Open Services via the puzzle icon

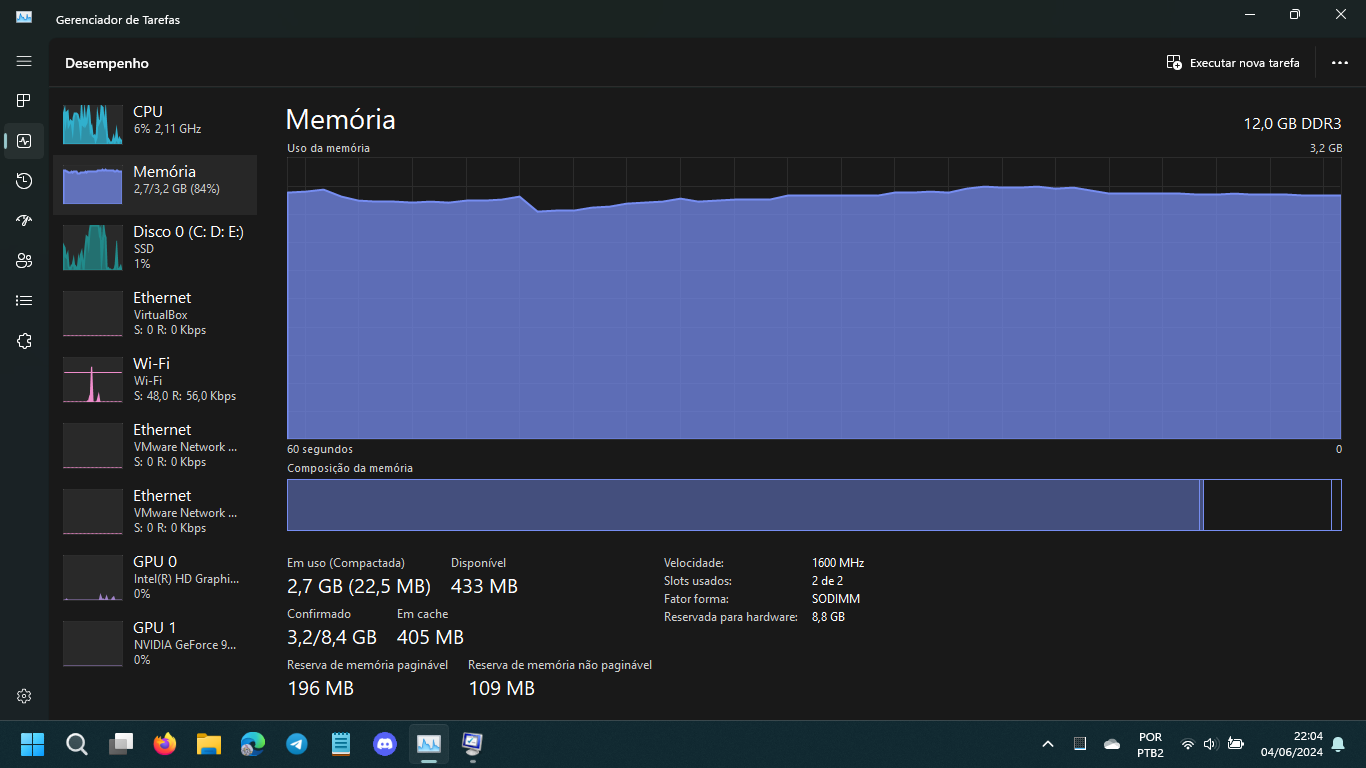(24, 341)
